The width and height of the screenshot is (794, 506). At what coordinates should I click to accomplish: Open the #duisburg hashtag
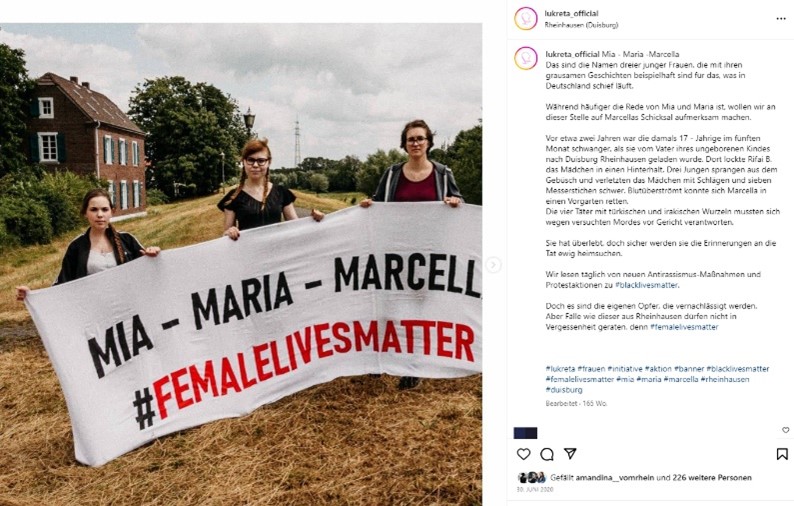tap(564, 390)
